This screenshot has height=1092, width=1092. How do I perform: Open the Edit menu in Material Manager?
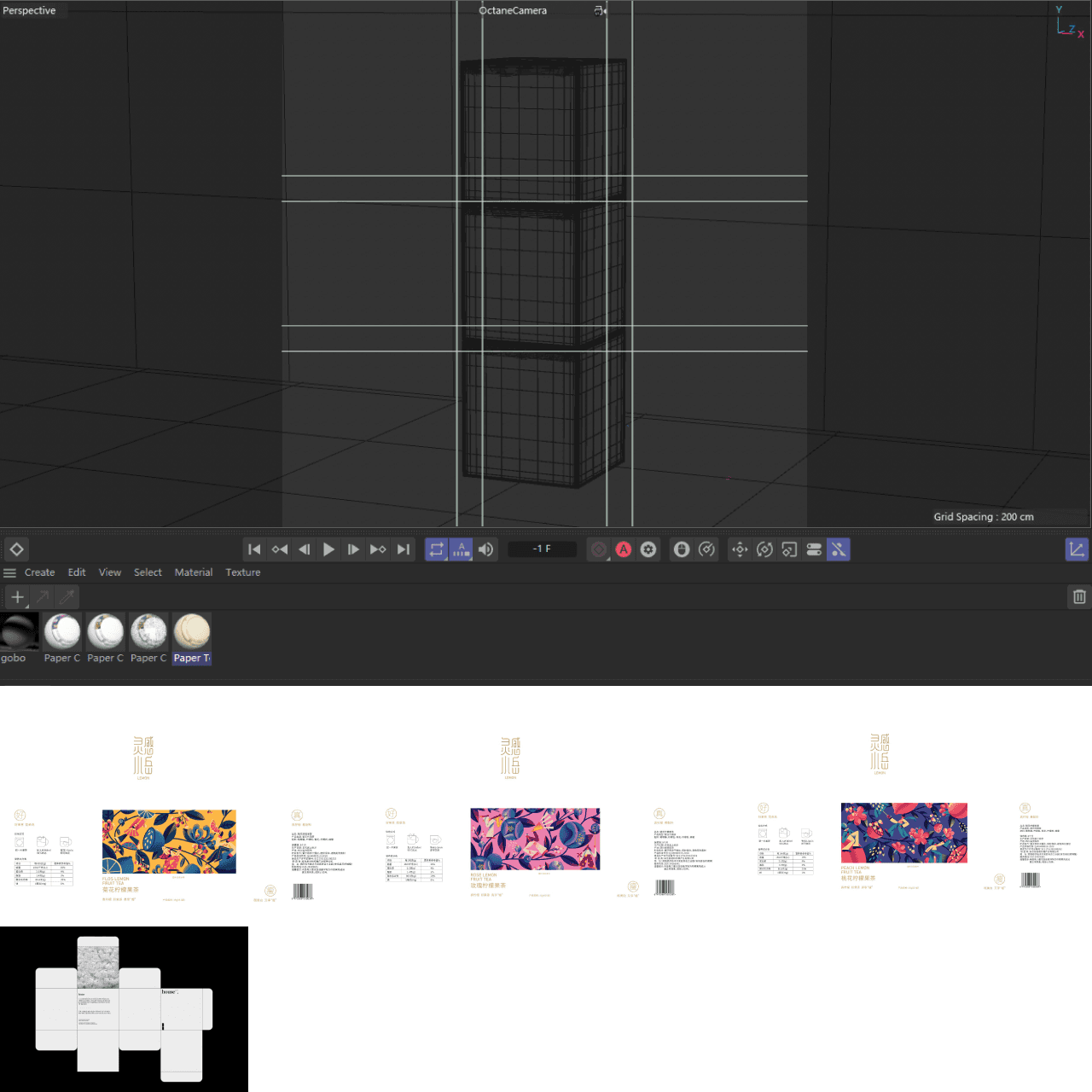pos(77,572)
